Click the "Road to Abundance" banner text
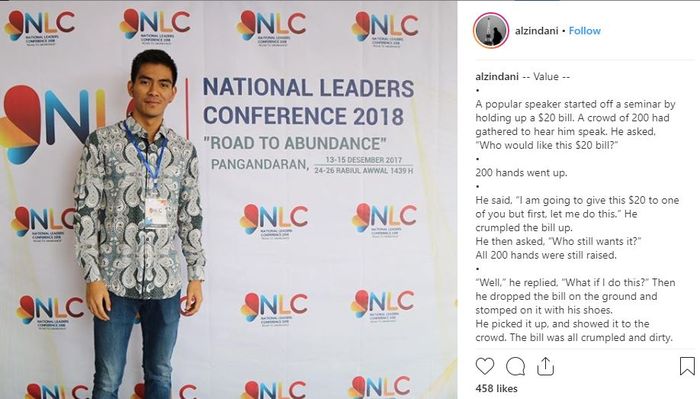This screenshot has height=399, width=700. pos(295,143)
